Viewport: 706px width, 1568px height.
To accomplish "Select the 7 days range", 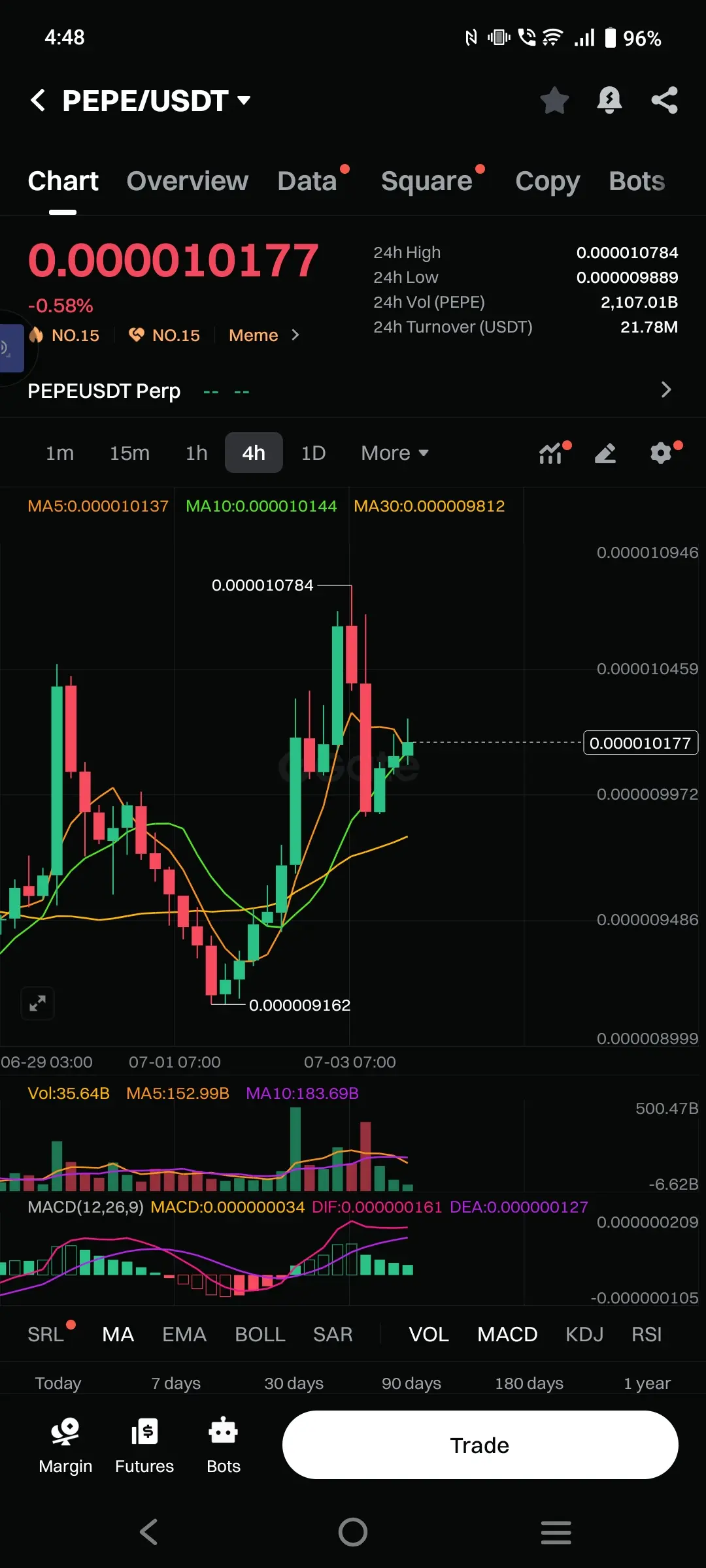I will 176,1383.
